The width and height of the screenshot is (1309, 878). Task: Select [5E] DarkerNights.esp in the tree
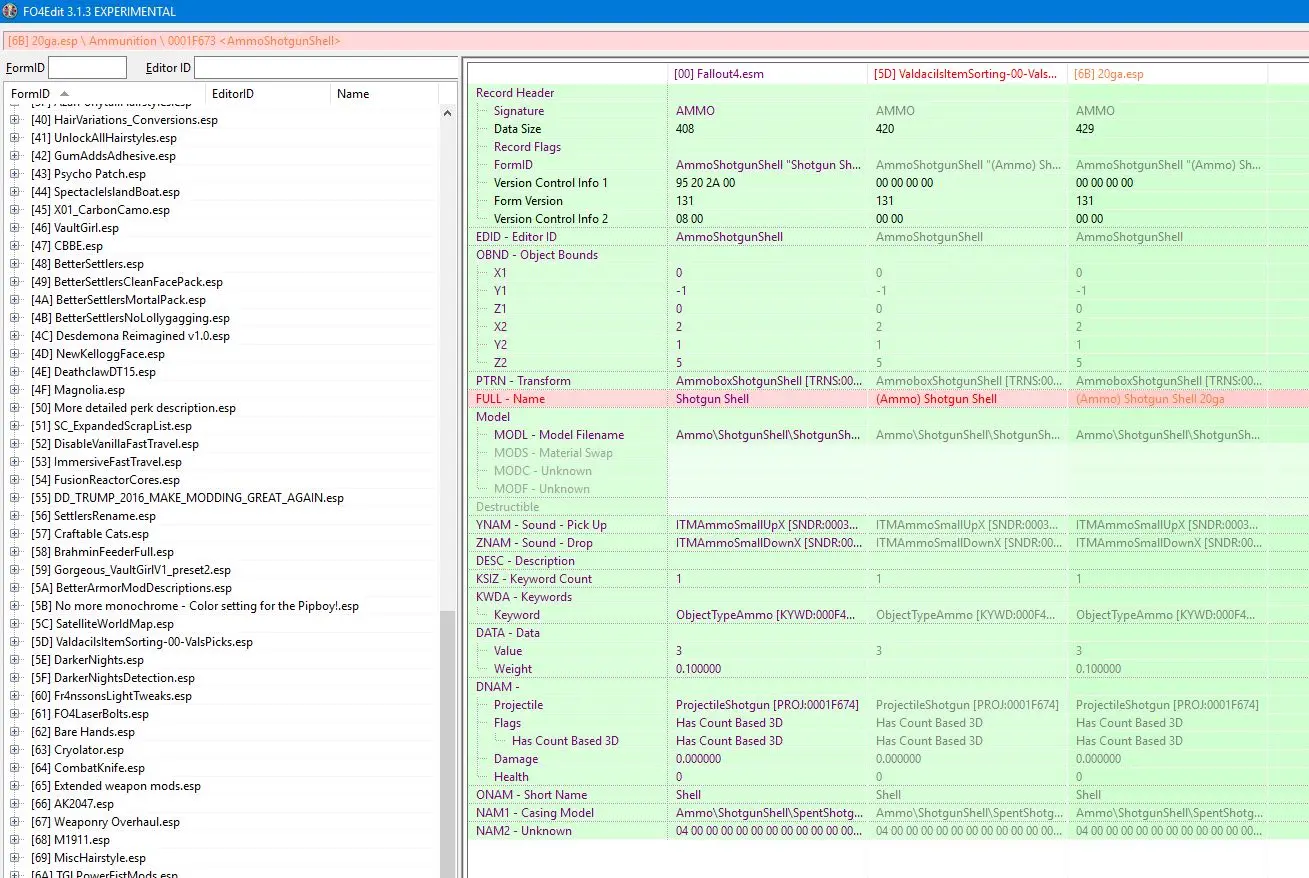(87, 660)
